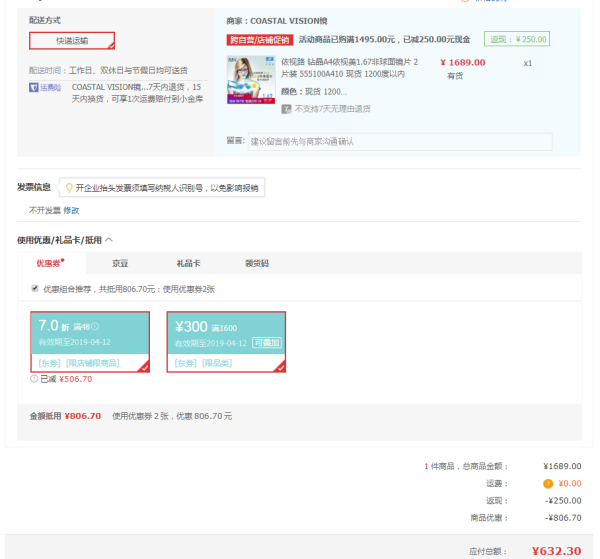
Task: Click the 商品优惠 -¥806.70 value
Action: [x=563, y=518]
